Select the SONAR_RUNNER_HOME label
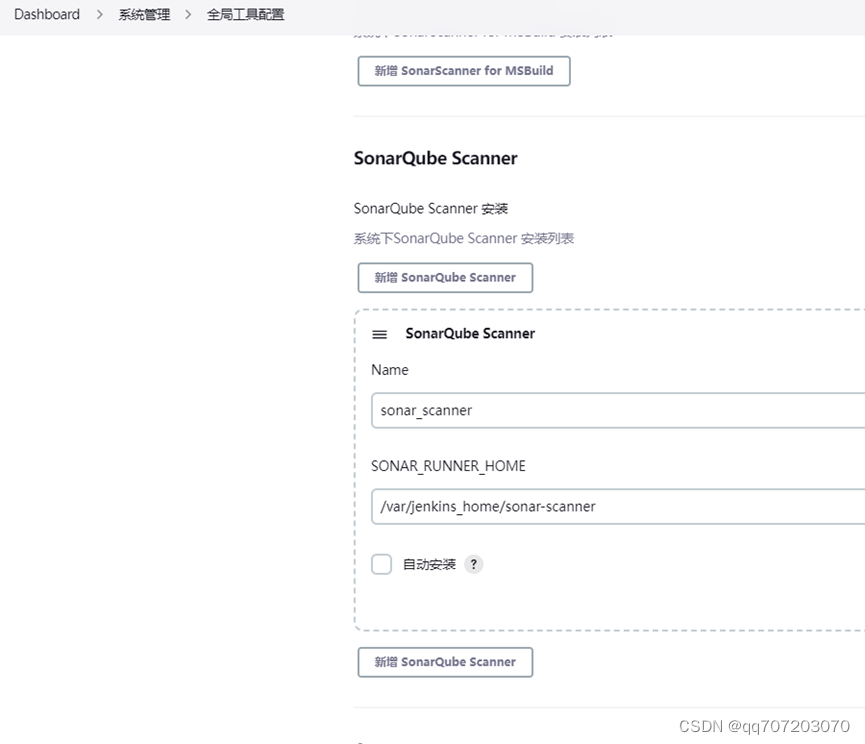865x744 pixels. [x=448, y=466]
